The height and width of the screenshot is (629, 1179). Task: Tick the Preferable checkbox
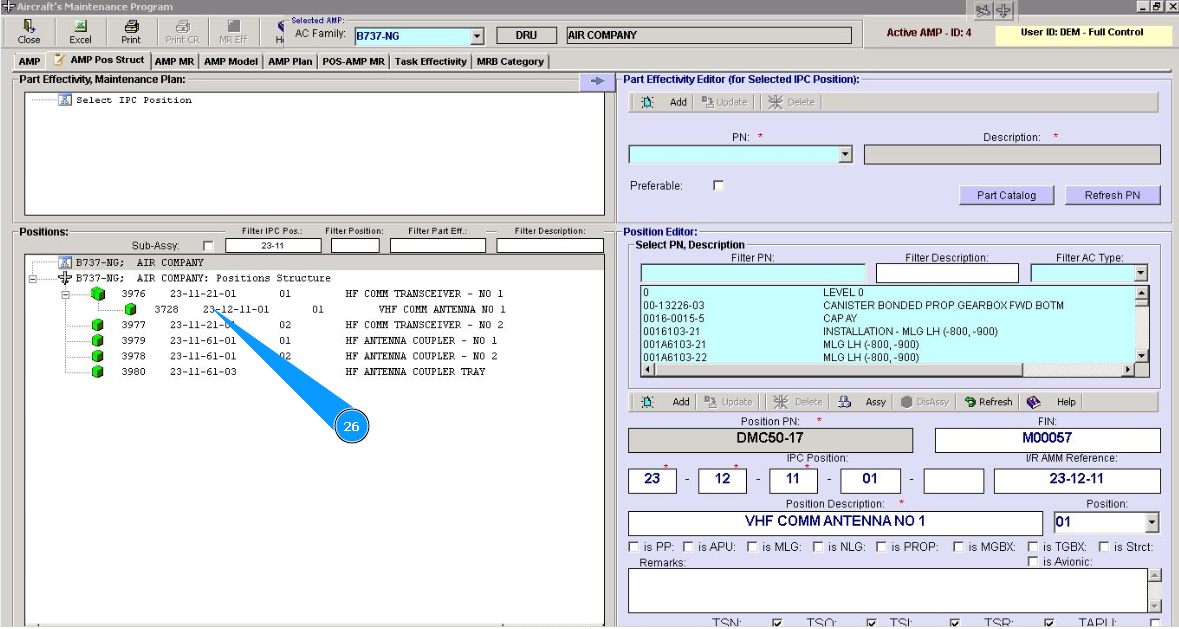coord(718,185)
